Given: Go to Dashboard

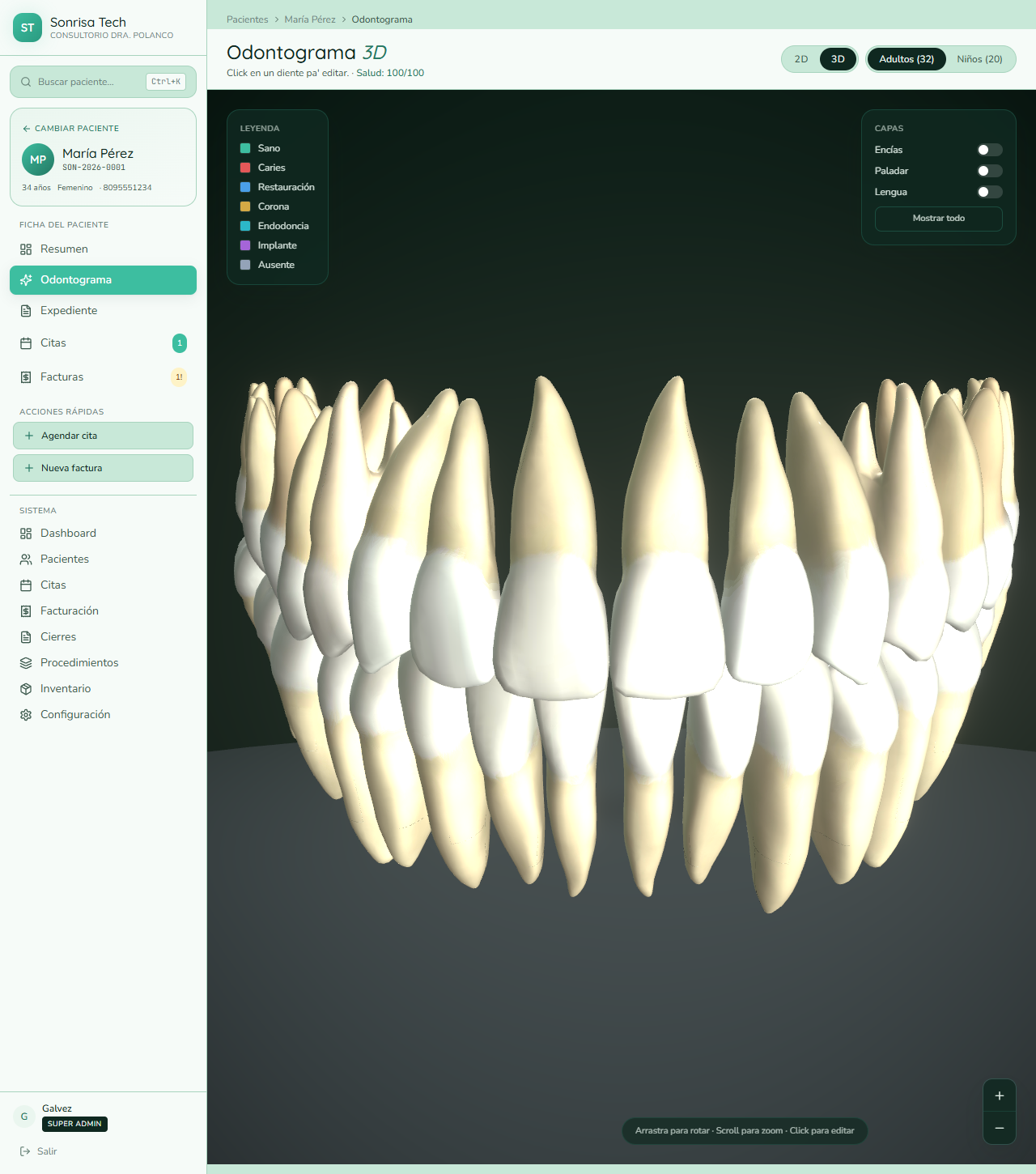Looking at the screenshot, I should pyautogui.click(x=103, y=534).
